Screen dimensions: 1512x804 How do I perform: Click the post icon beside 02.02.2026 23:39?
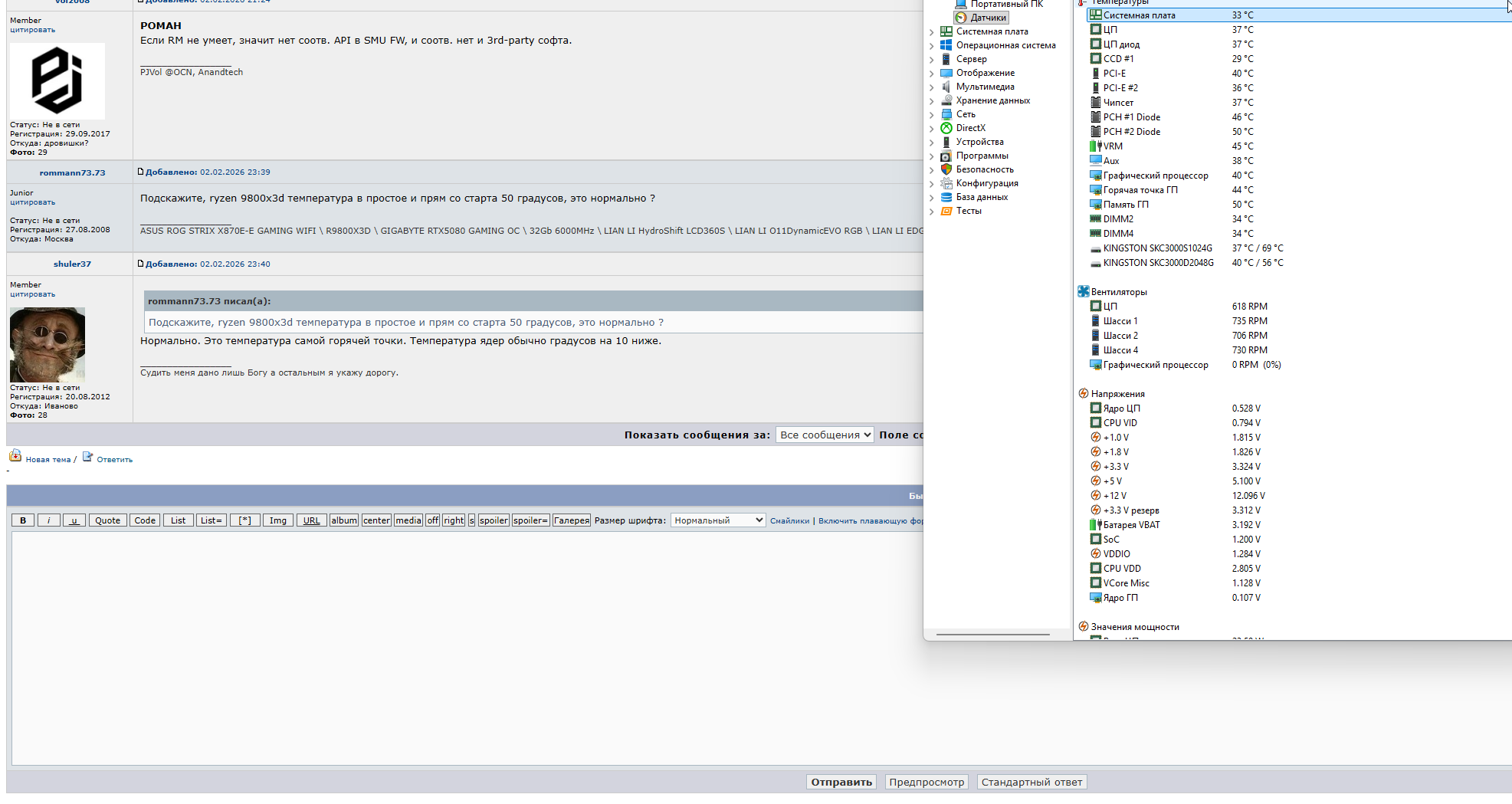click(140, 172)
